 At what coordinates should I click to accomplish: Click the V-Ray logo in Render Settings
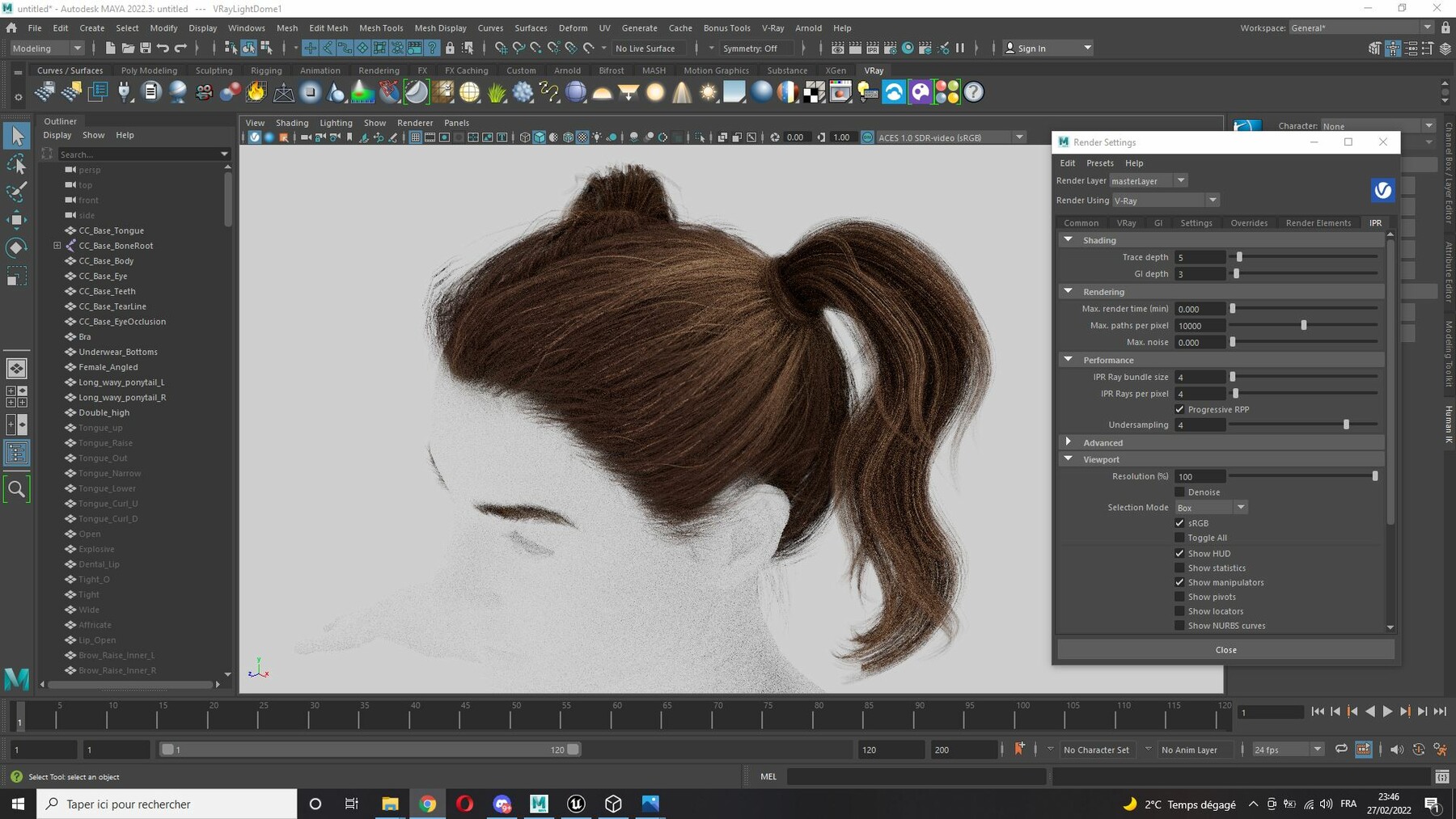pos(1382,190)
